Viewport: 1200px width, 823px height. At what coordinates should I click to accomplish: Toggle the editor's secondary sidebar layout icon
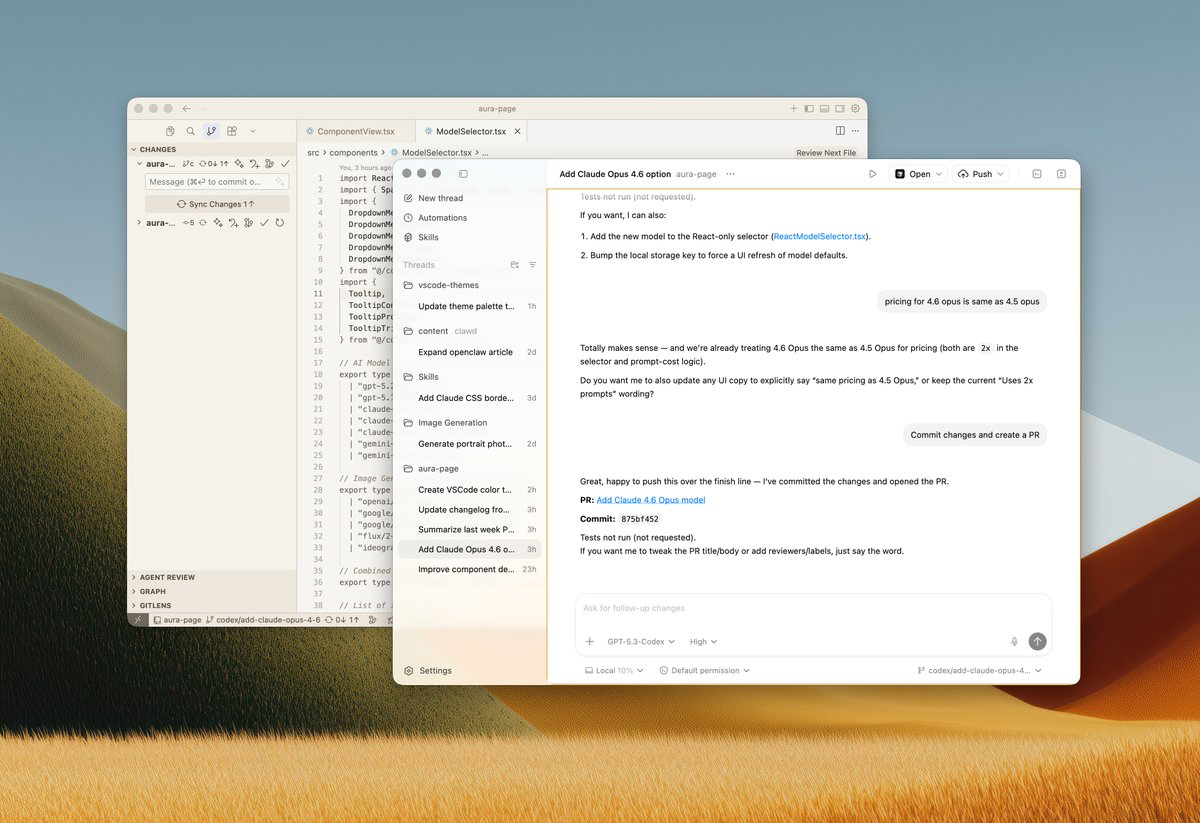(x=840, y=108)
